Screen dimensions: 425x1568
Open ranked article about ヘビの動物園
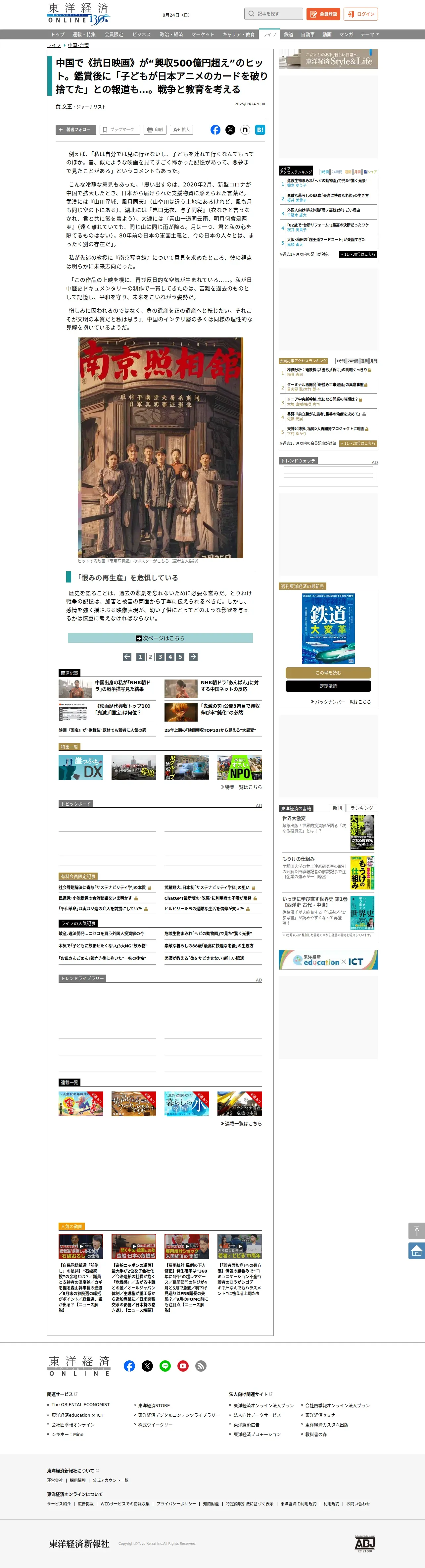327,181
